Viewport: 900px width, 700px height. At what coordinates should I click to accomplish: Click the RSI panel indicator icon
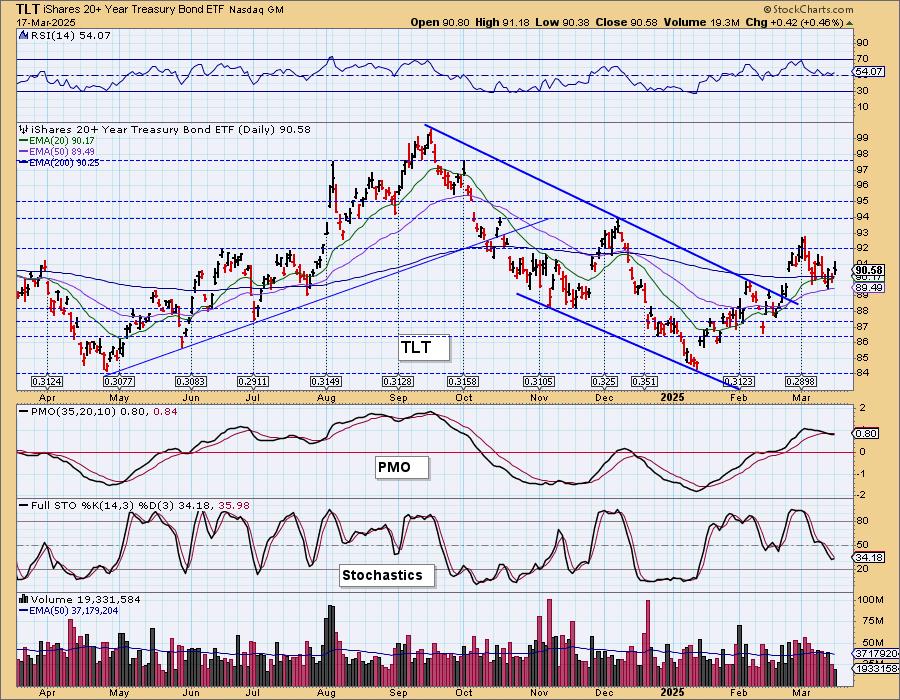click(23, 35)
